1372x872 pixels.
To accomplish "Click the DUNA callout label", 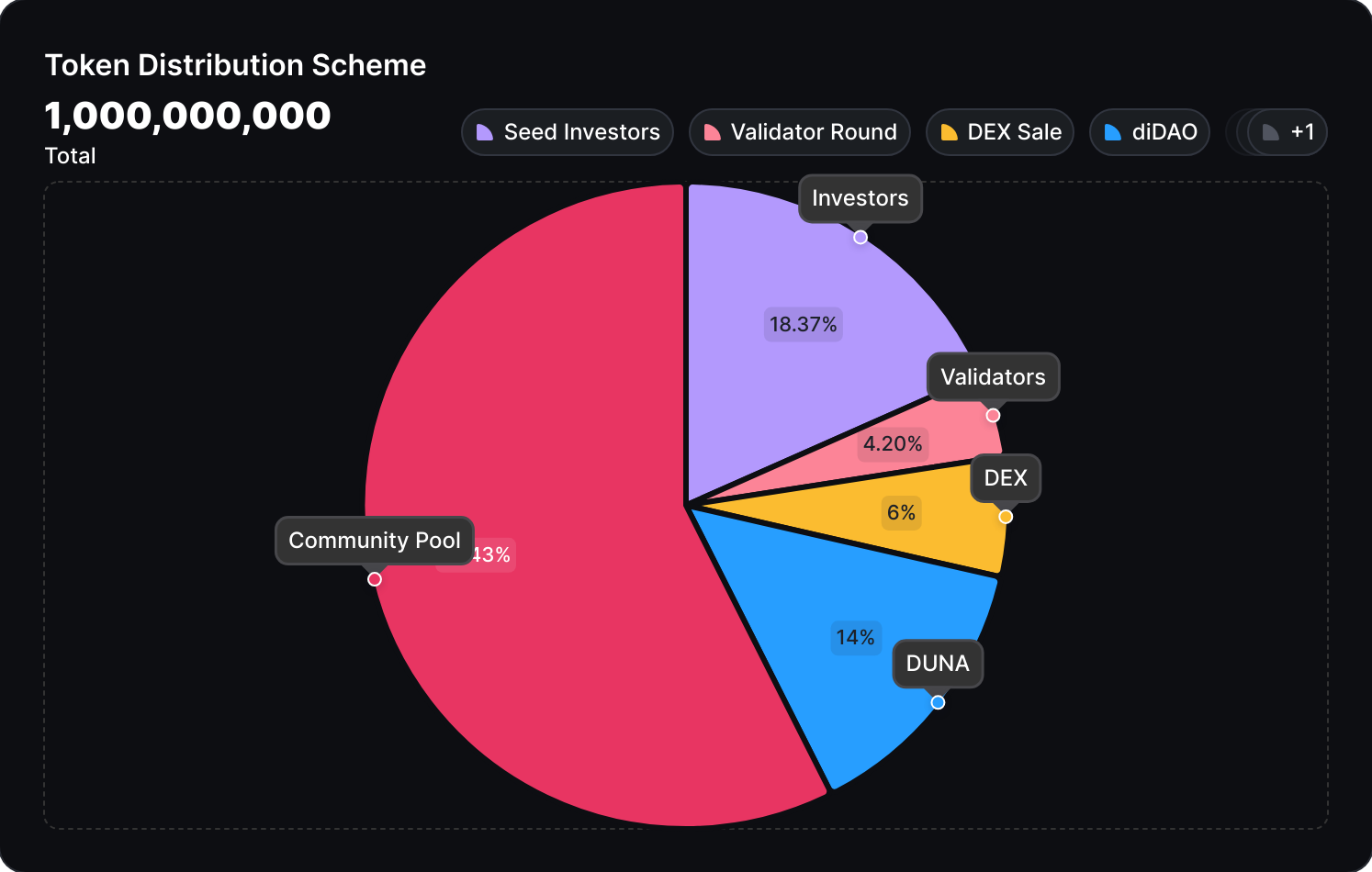I will [937, 664].
